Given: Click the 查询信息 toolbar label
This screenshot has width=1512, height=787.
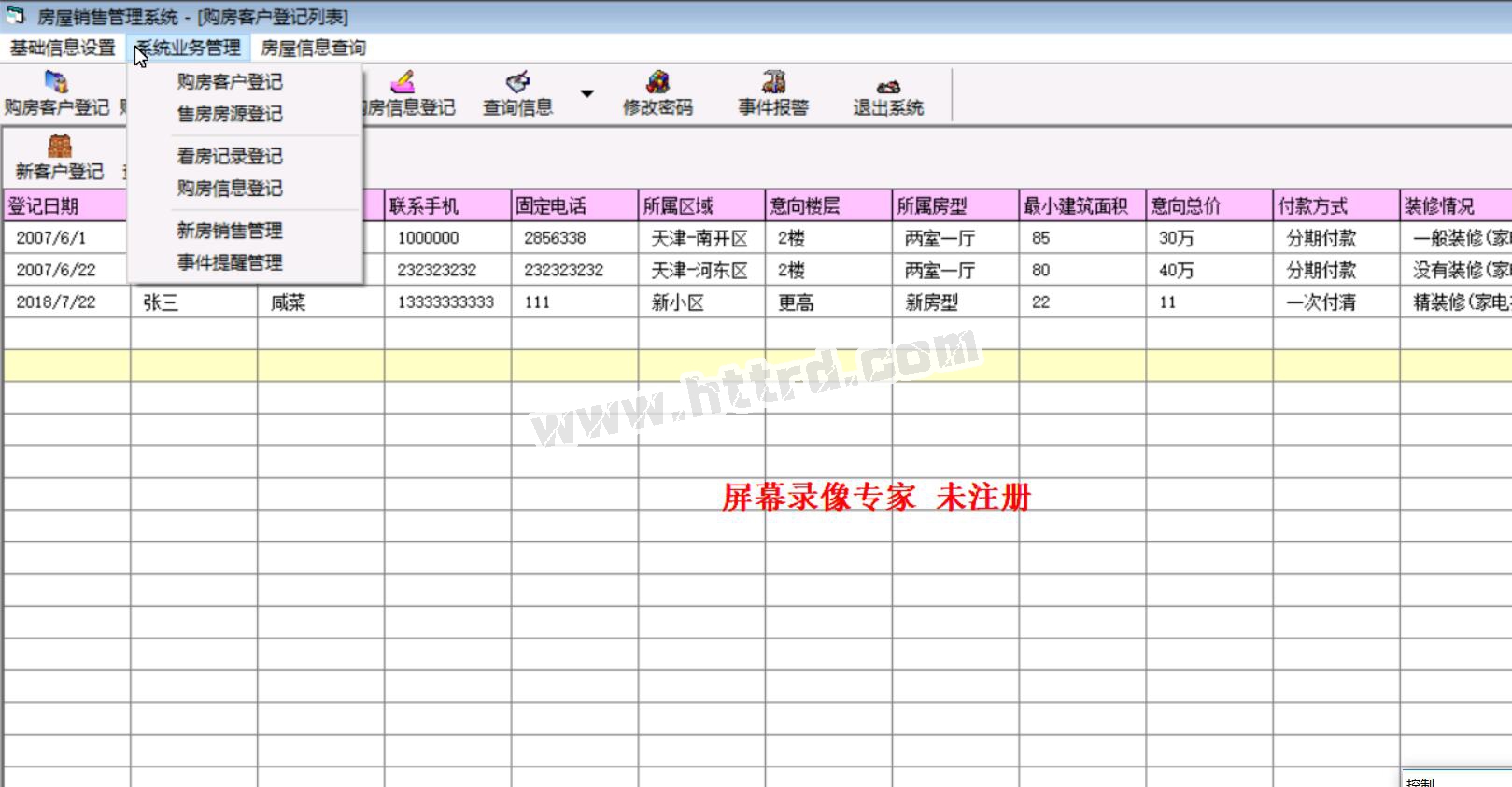Looking at the screenshot, I should click(x=517, y=107).
